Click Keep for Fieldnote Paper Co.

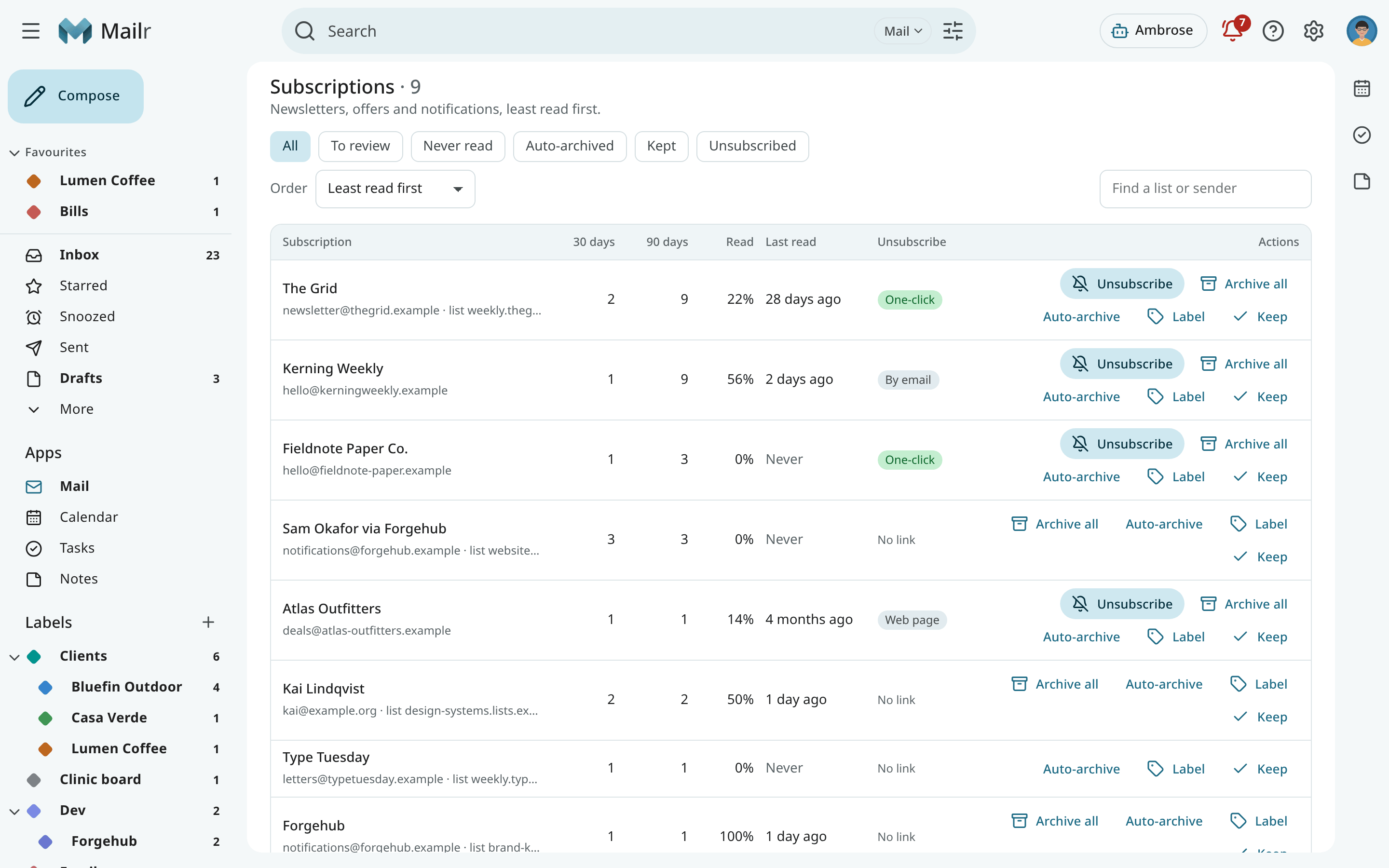pos(1260,477)
